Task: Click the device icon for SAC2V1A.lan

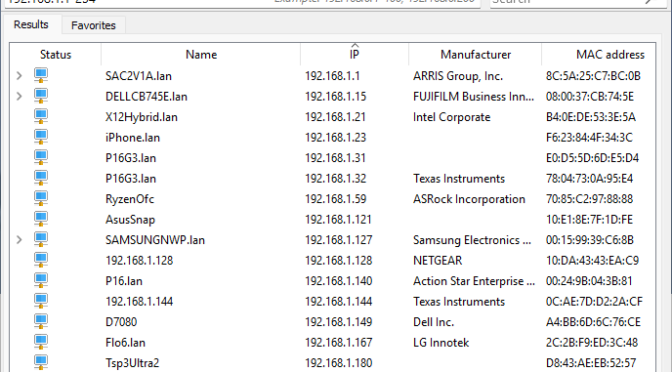Action: click(41, 76)
